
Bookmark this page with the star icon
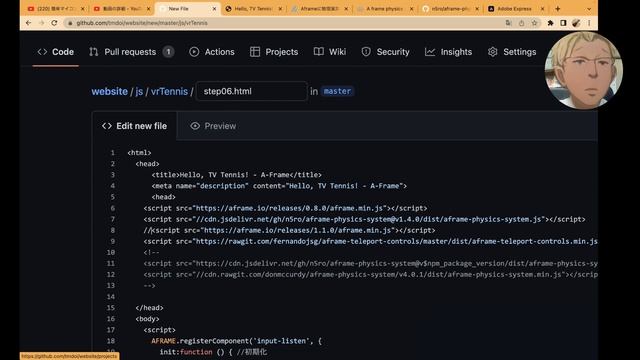tap(534, 23)
